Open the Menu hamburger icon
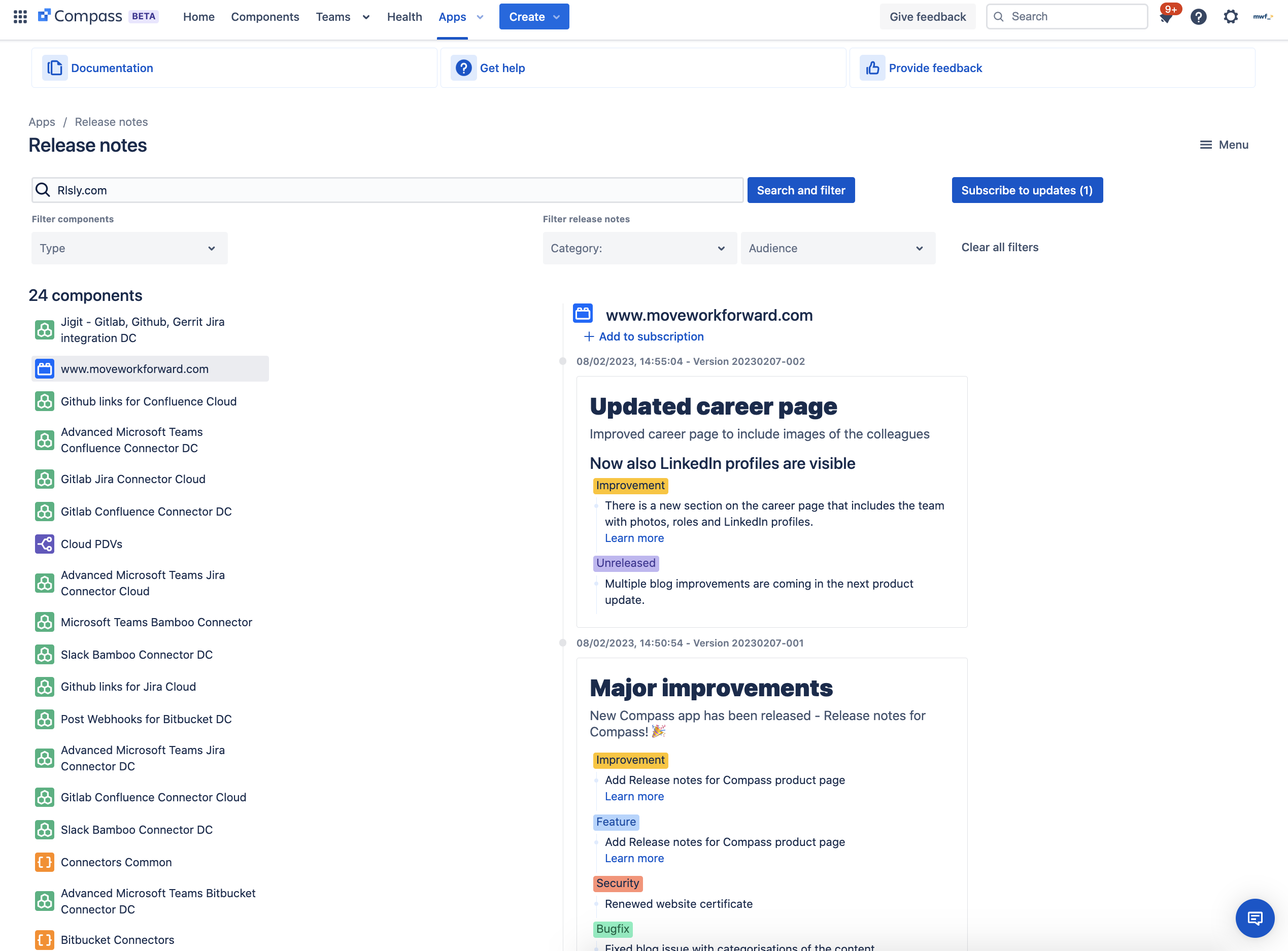1288x951 pixels. (x=1205, y=145)
